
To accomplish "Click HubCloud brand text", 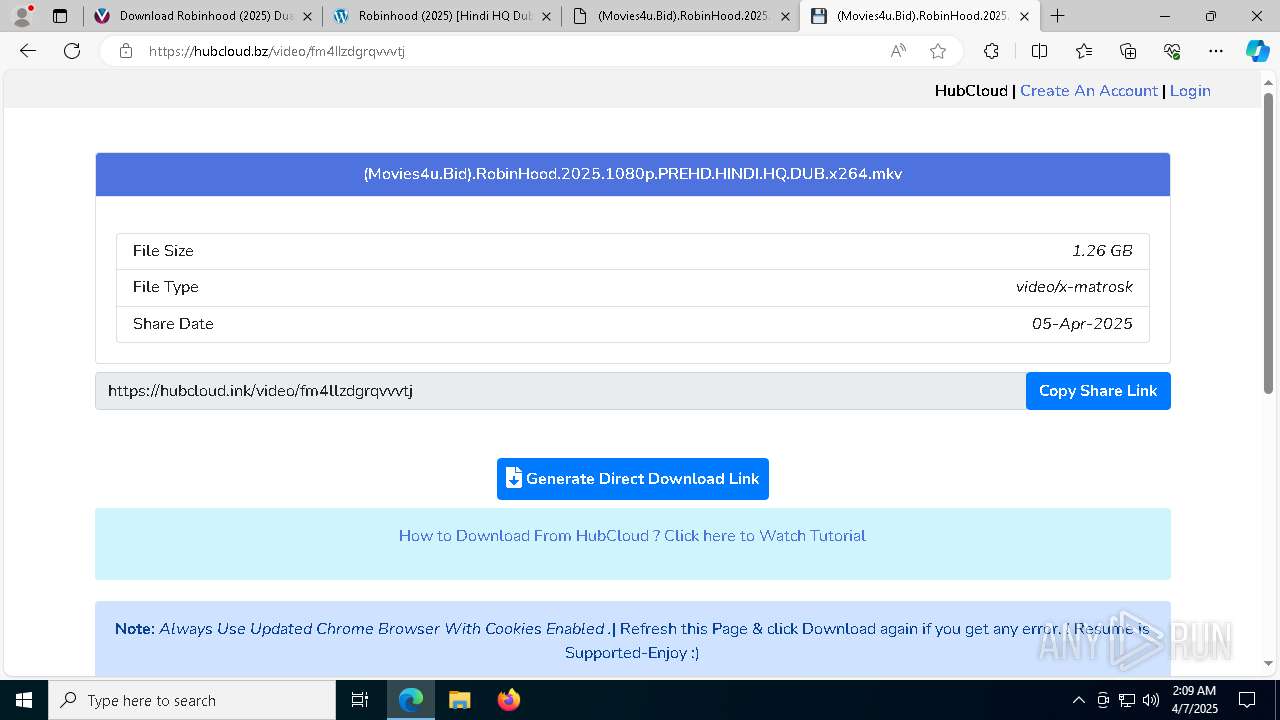I will pos(971,91).
